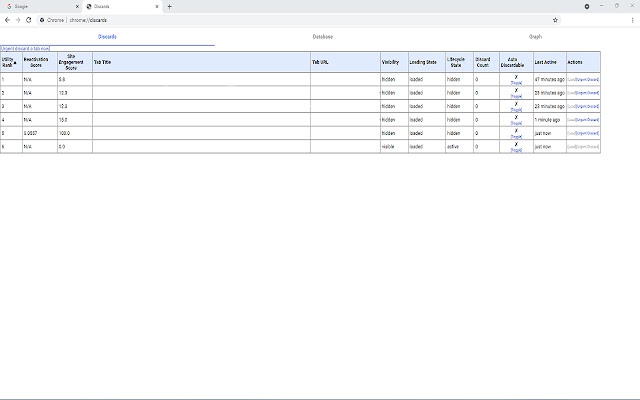640x400 pixels.
Task: Select the Discards page tab
Action: click(x=107, y=37)
